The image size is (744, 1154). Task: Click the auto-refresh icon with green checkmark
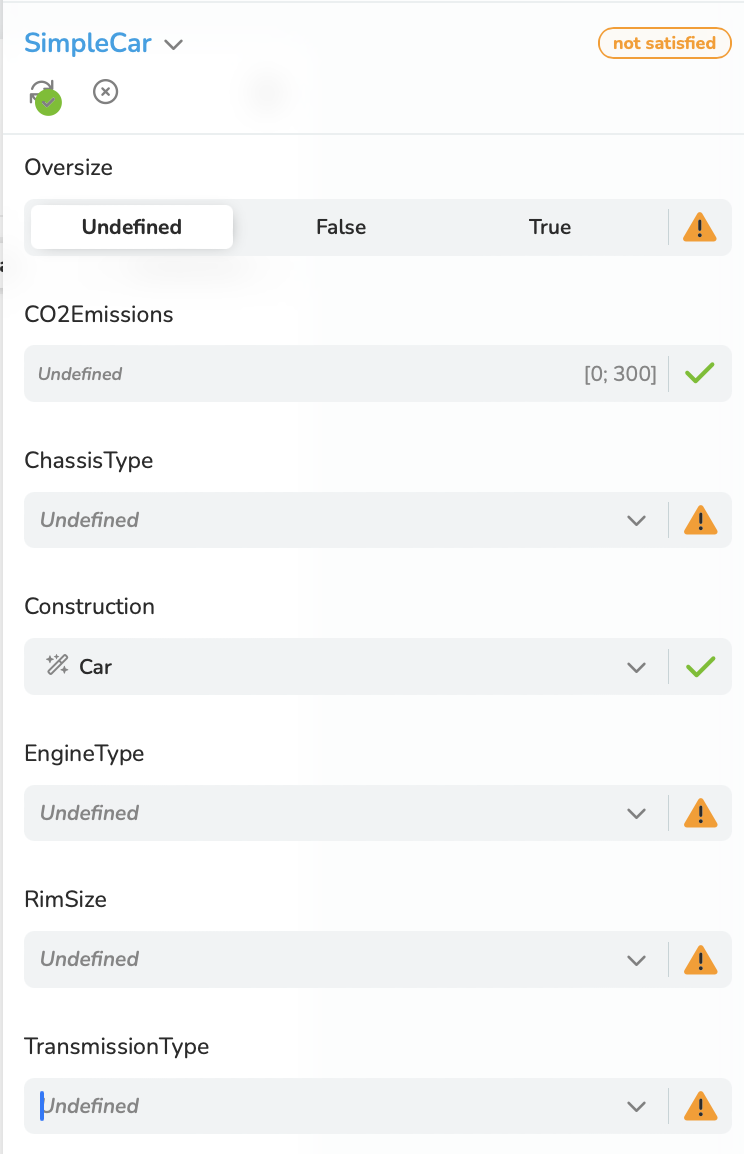click(44, 96)
